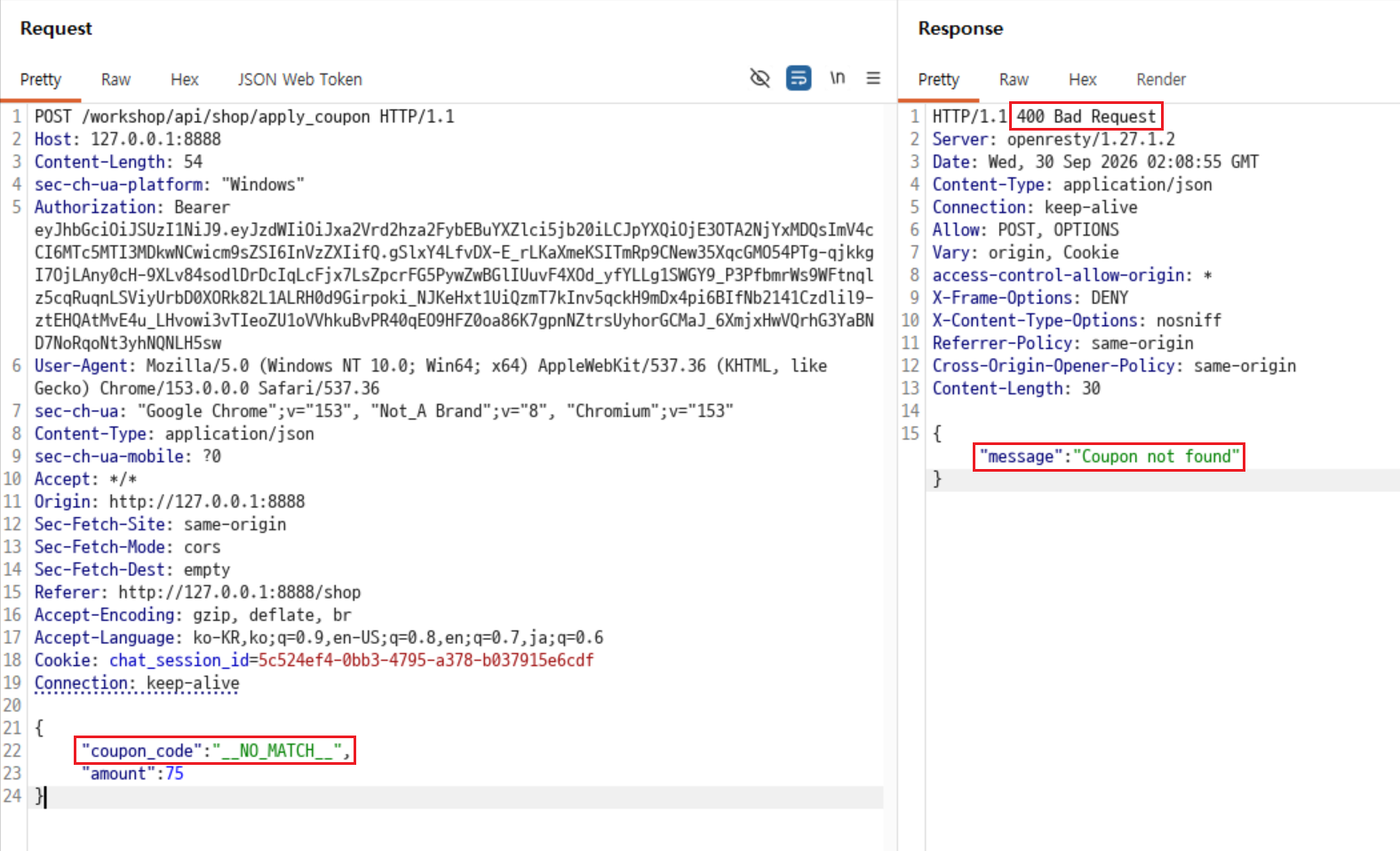Image resolution: width=1400 pixels, height=851 pixels.
Task: Click the coupon_code __NO_MATCH__ value
Action: 277,751
